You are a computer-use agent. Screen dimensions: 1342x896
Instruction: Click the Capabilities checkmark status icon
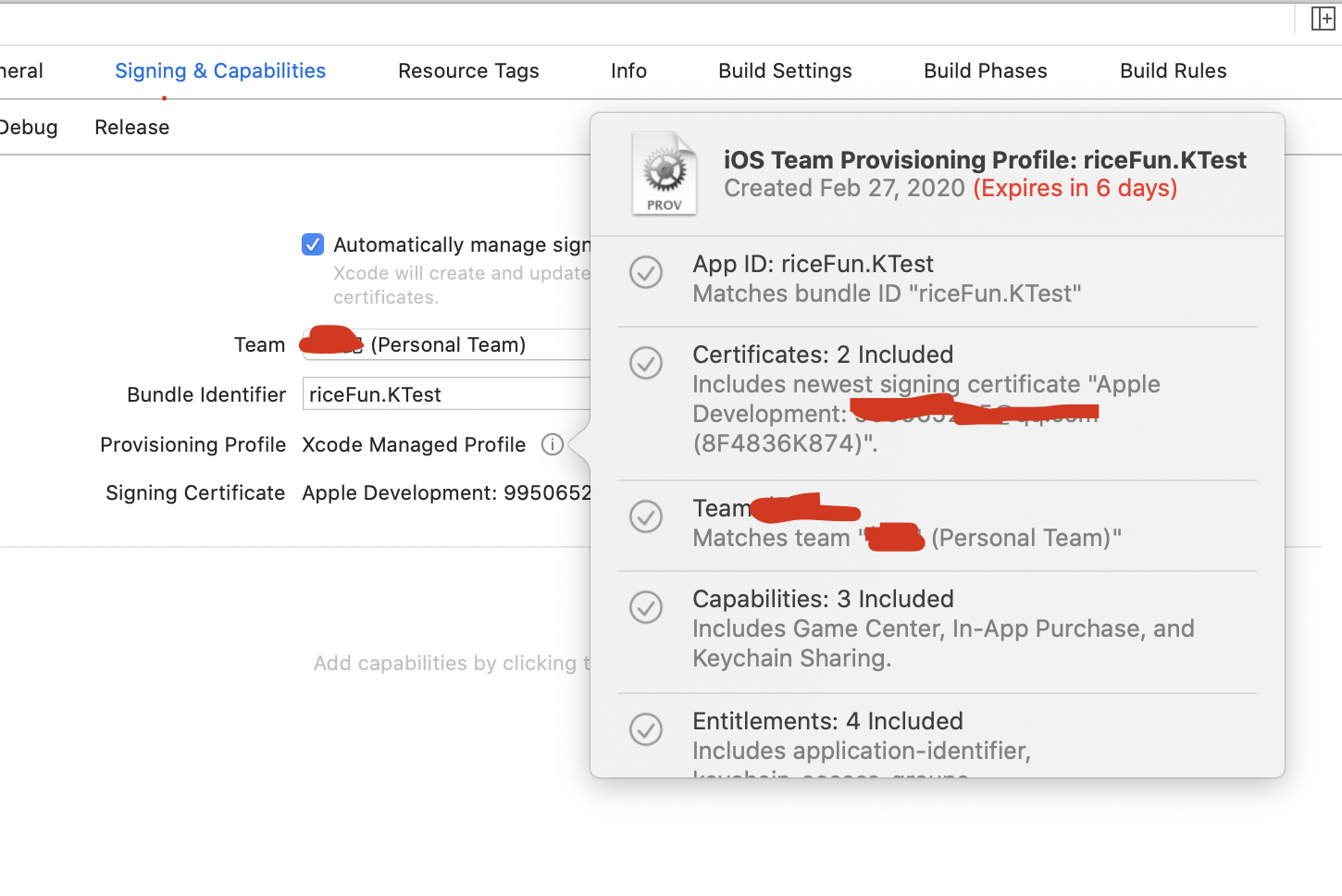tap(646, 607)
